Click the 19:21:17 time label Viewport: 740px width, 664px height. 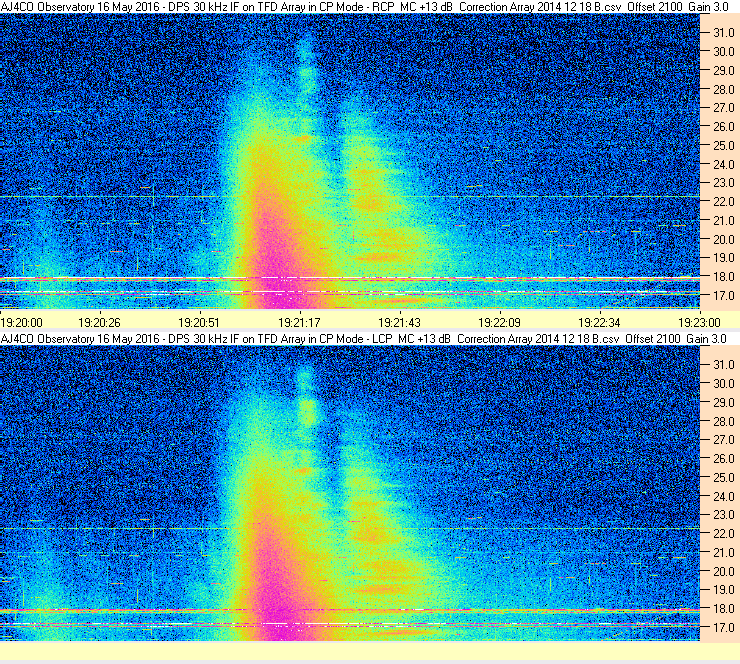(299, 323)
